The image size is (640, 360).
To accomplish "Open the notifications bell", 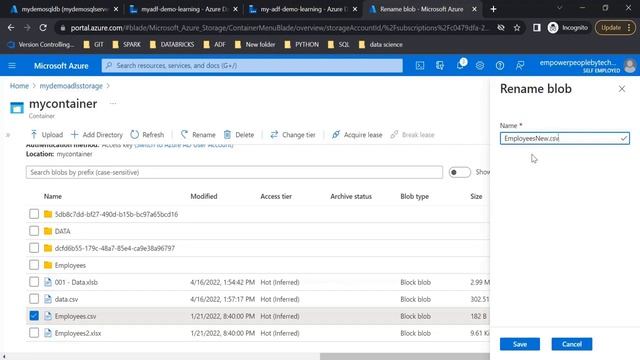I will pyautogui.click(x=460, y=65).
